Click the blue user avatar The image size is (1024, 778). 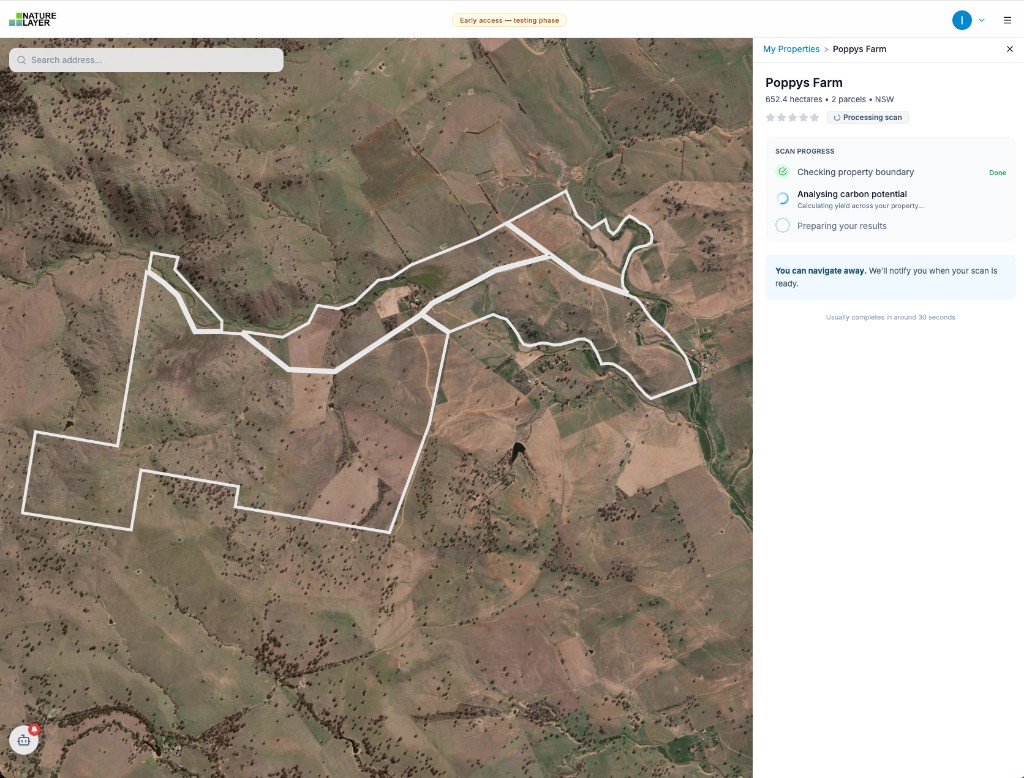[961, 19]
